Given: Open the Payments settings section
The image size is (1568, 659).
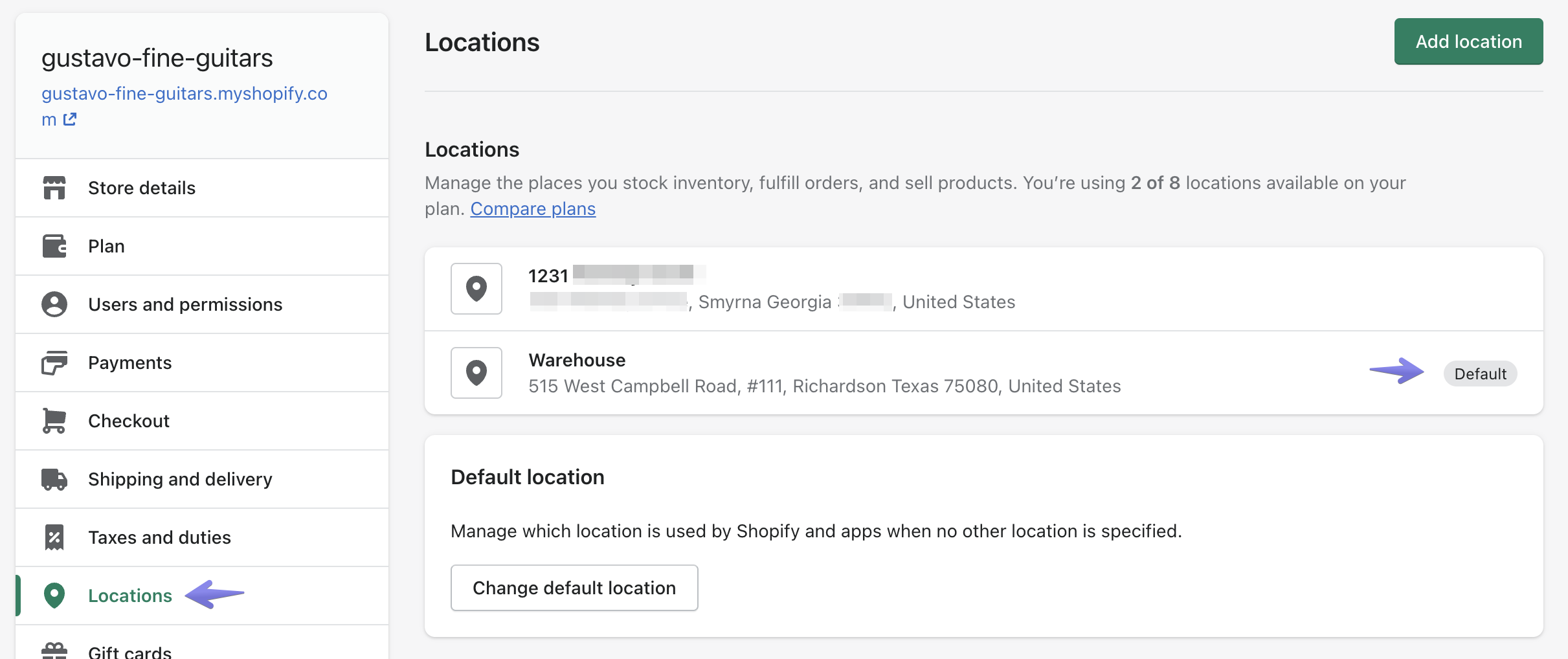Looking at the screenshot, I should click(x=129, y=363).
